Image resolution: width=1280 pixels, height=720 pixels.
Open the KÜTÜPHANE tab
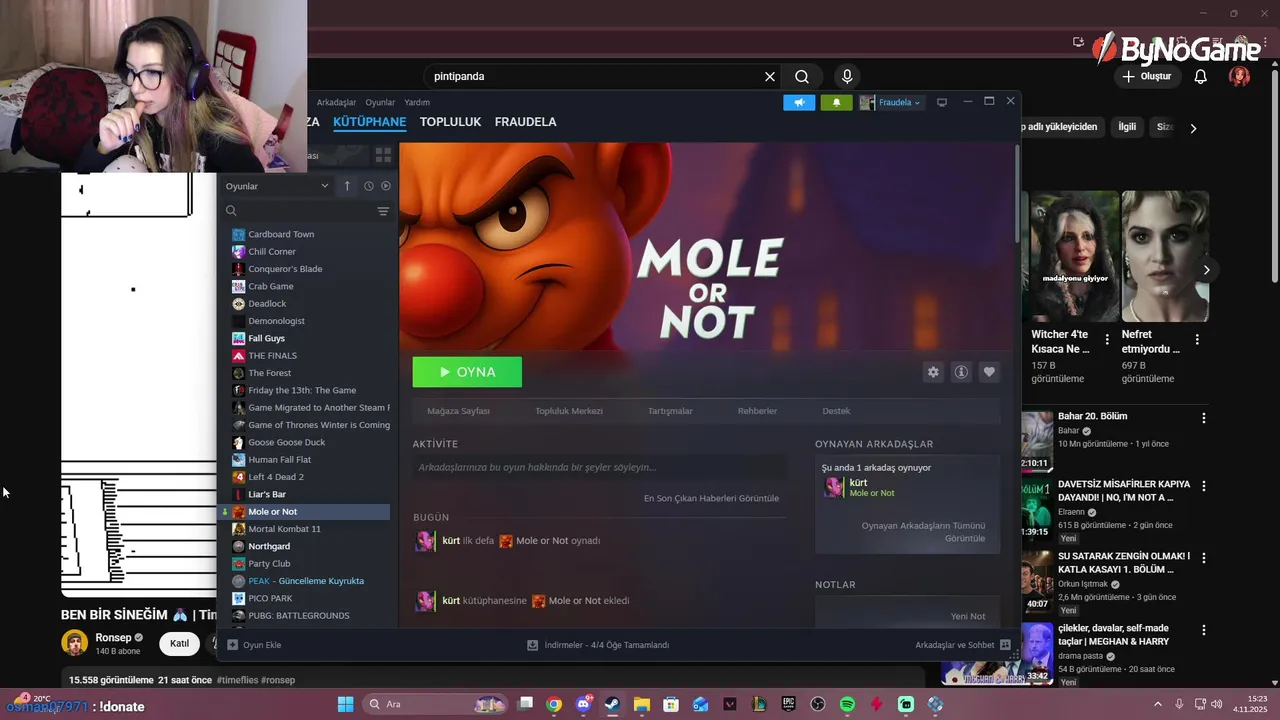[x=369, y=122]
